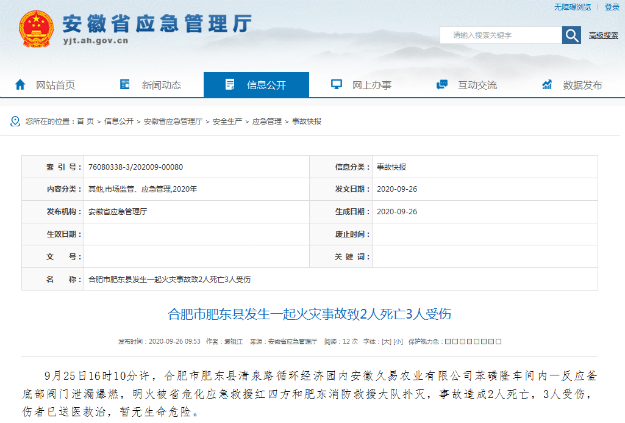Viewport: 625px width, 423px height.
Task: Click the national emblem logo
Action: click(36, 29)
